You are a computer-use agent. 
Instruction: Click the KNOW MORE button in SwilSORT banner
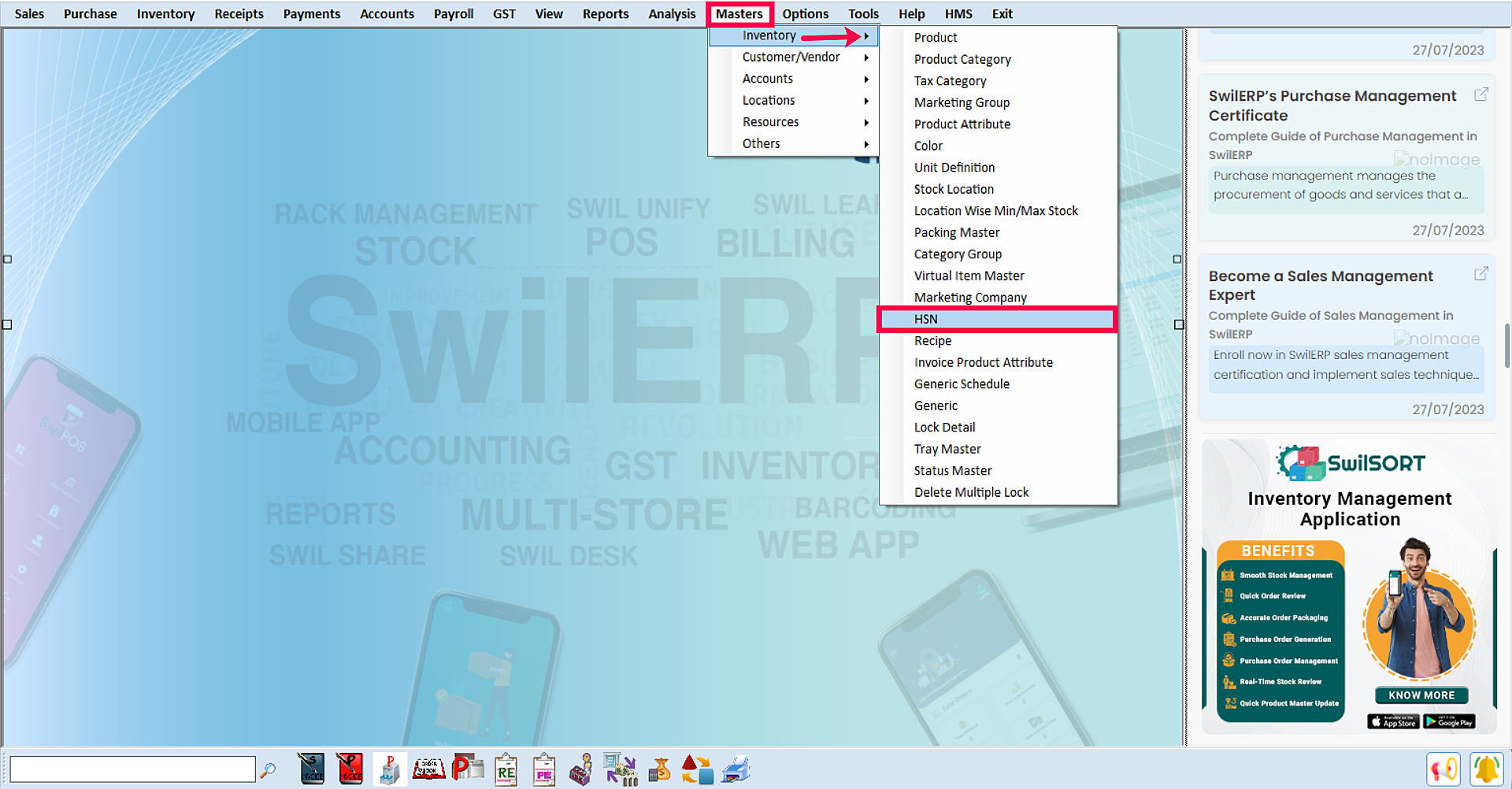click(x=1421, y=695)
